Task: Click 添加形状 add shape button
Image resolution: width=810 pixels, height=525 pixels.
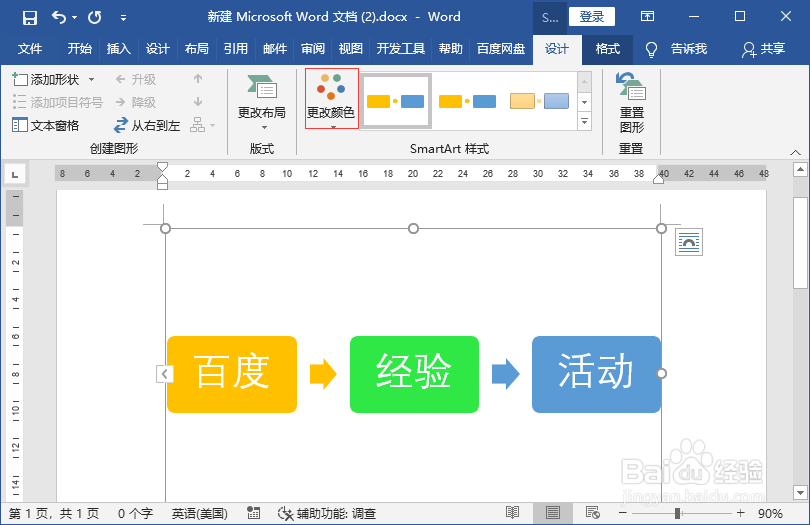Action: click(x=46, y=80)
